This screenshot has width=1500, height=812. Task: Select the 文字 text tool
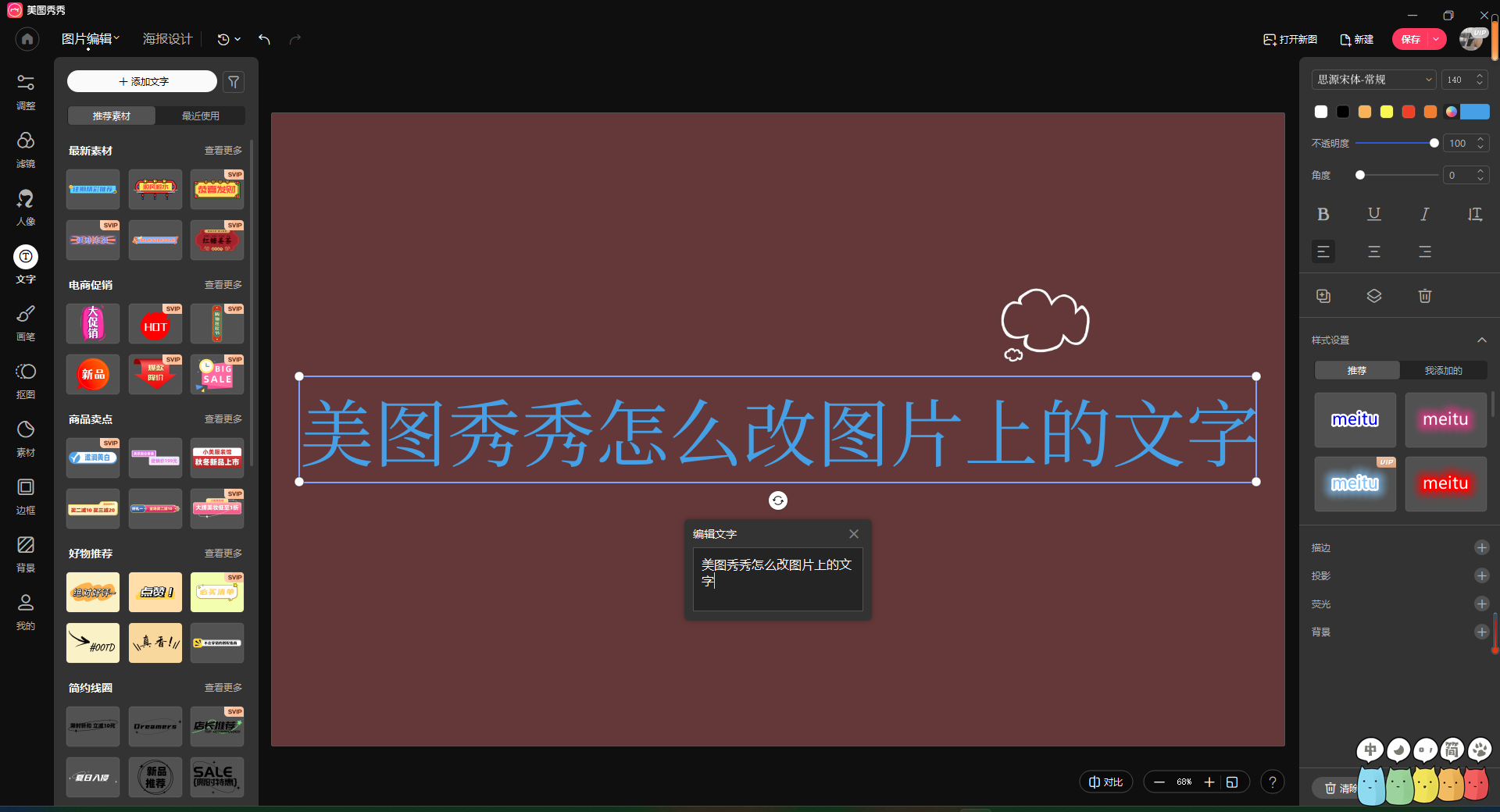coord(26,265)
